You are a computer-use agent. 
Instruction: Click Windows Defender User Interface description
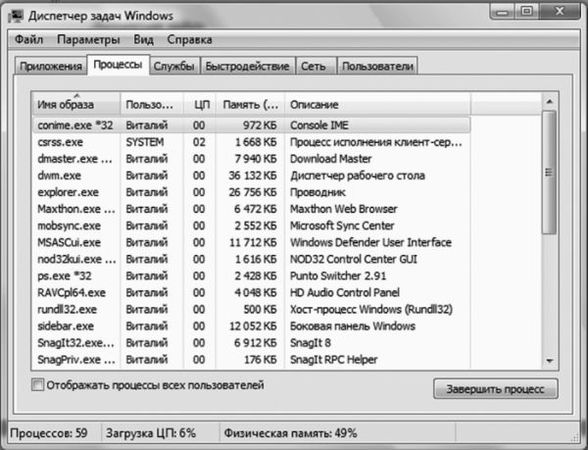[x=370, y=242]
